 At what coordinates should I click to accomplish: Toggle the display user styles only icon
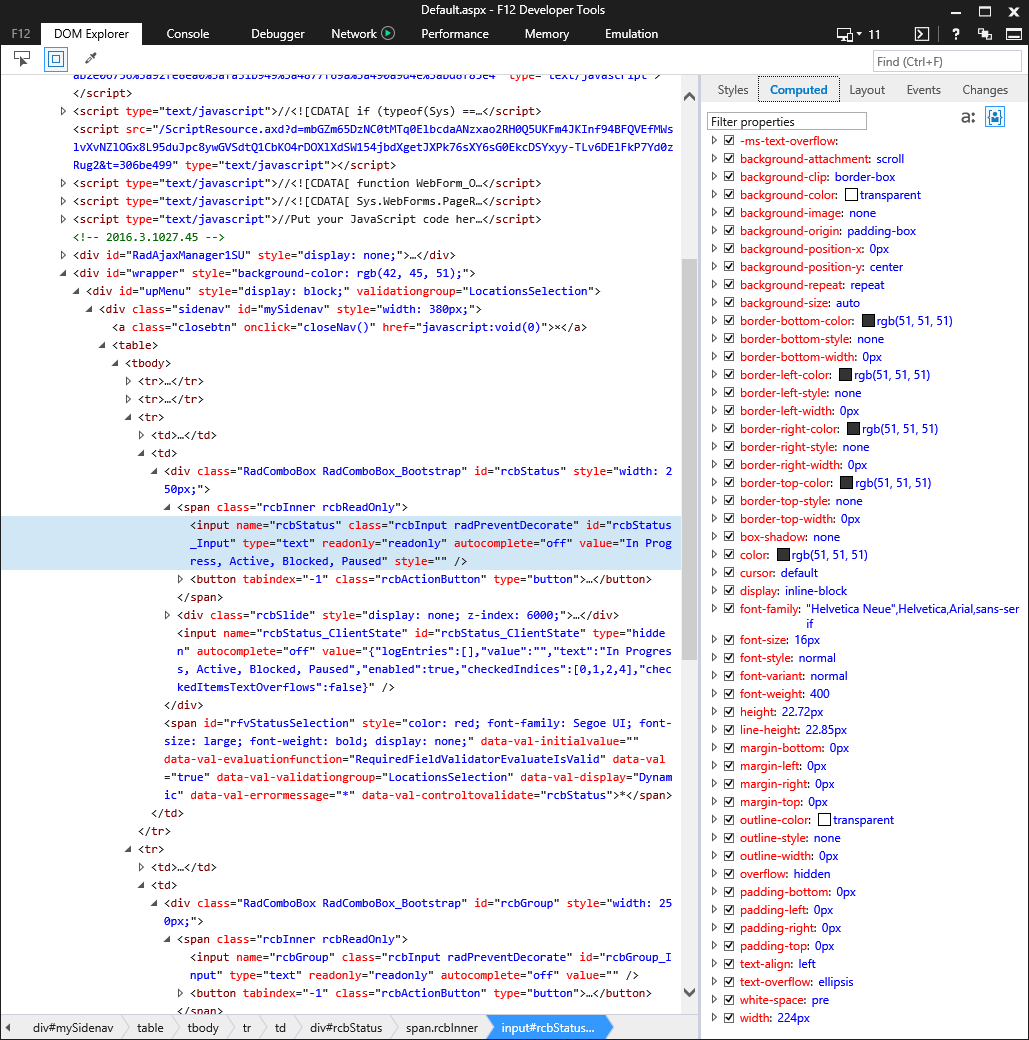995,117
